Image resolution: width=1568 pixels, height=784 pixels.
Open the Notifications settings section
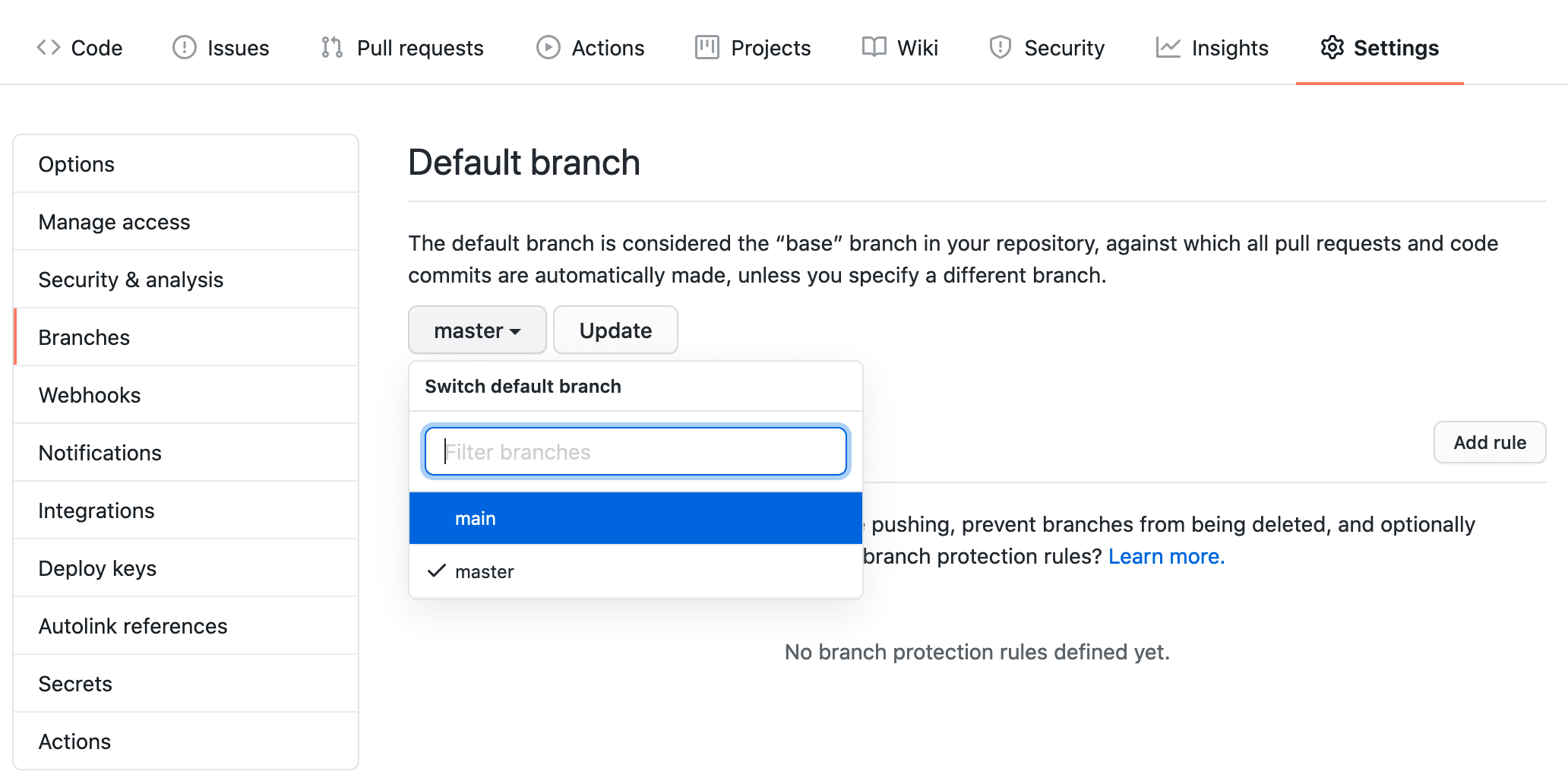tap(100, 452)
